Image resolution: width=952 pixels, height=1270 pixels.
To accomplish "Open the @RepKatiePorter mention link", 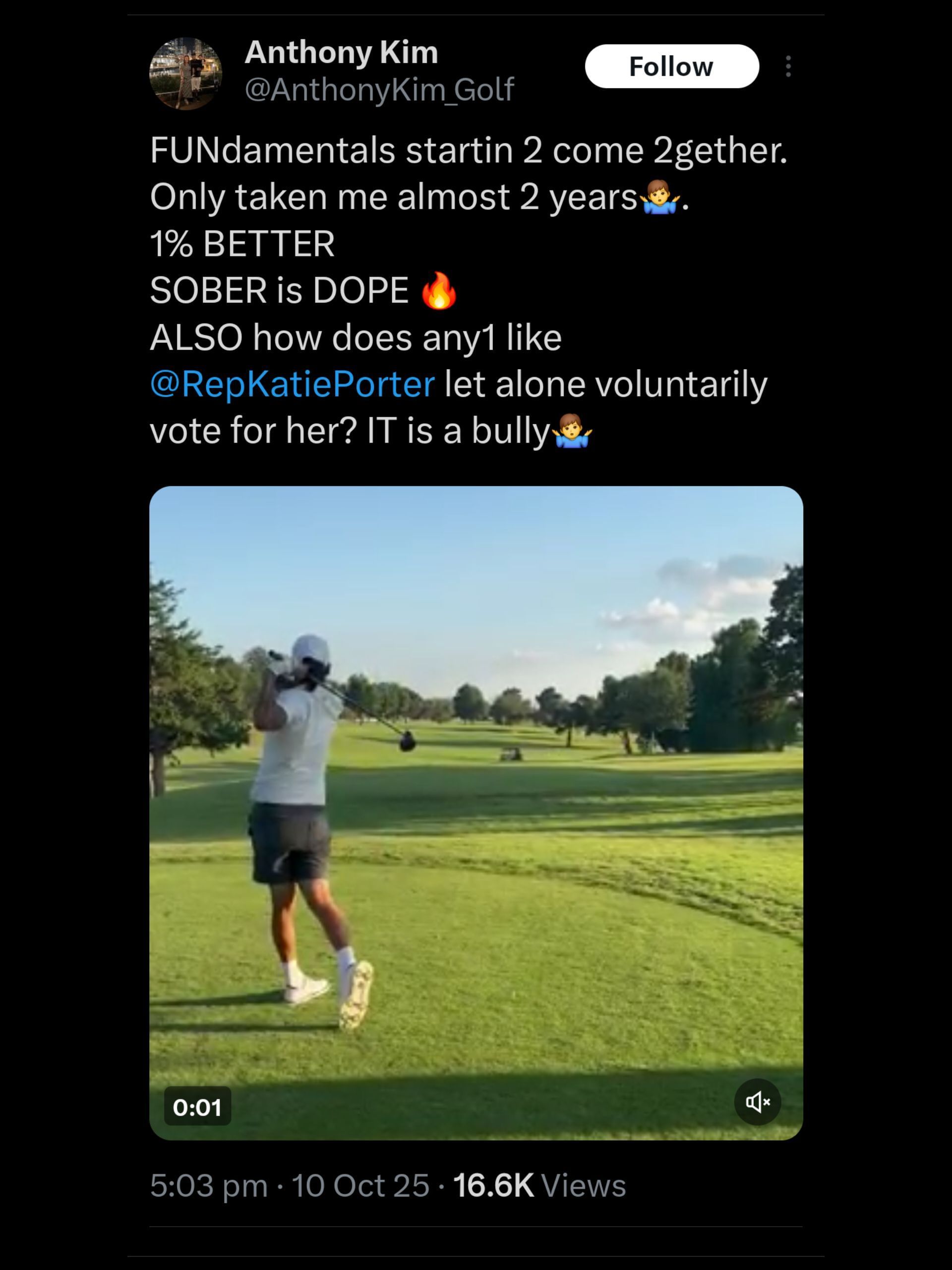I will click(292, 383).
